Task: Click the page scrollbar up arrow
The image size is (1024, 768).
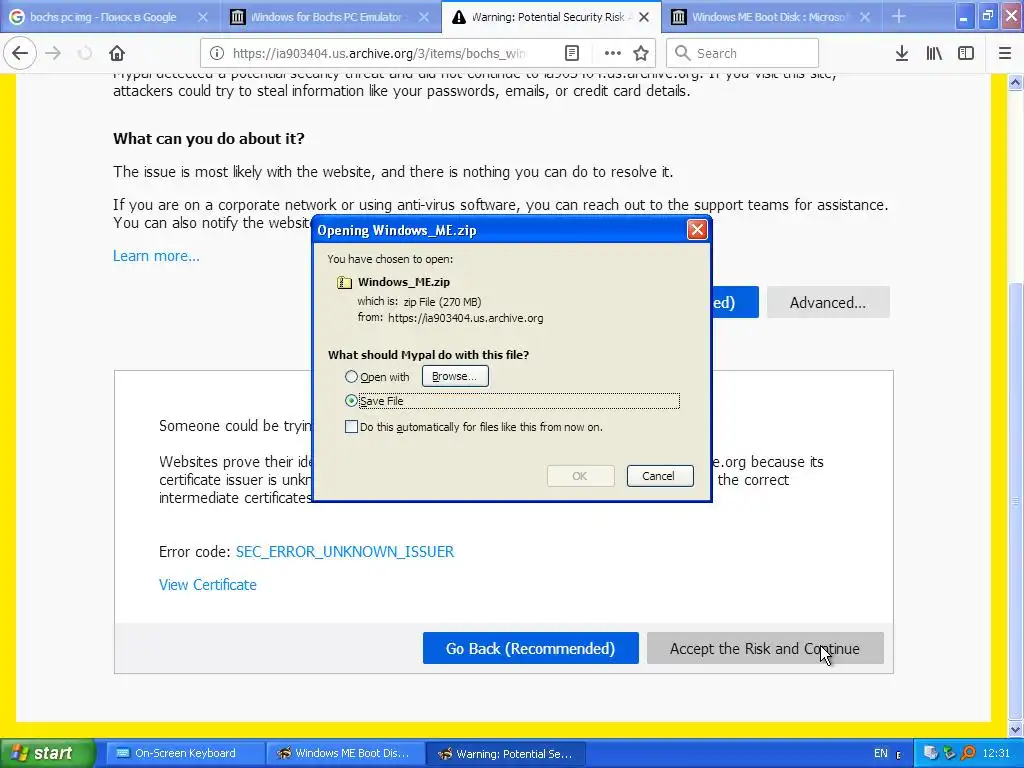Action: (1016, 82)
